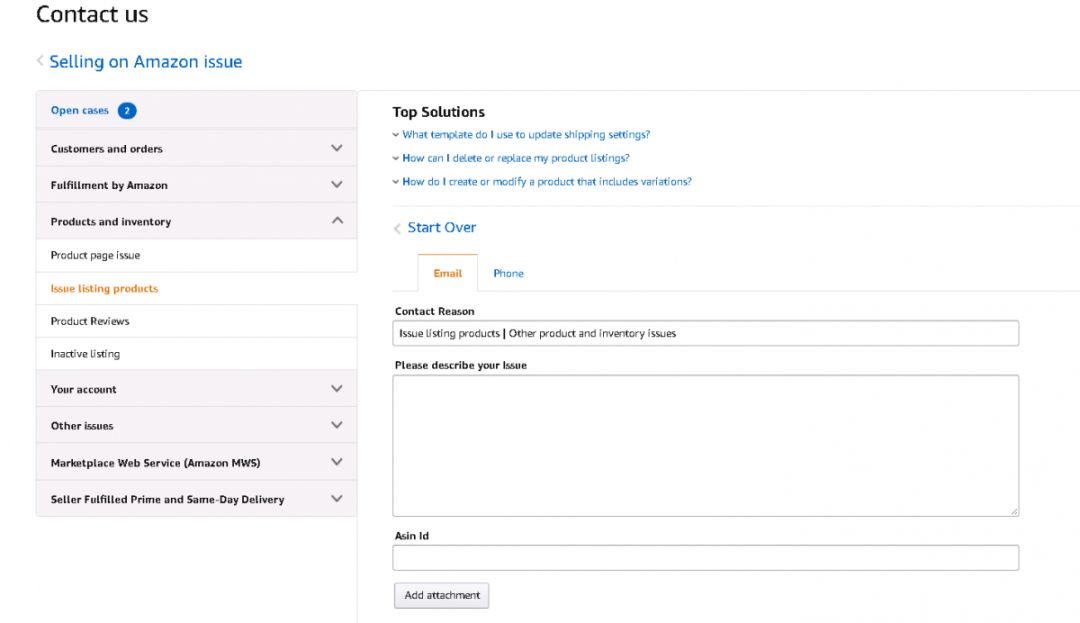Choose Inactive listing from the sidebar
1080x623 pixels.
85,354
